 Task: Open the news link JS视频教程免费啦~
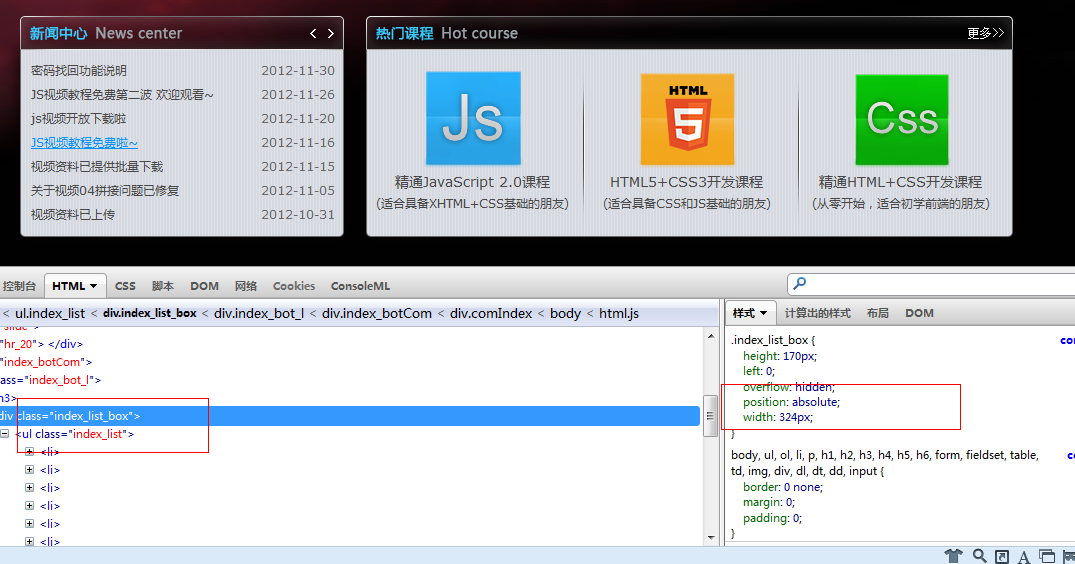pos(84,143)
